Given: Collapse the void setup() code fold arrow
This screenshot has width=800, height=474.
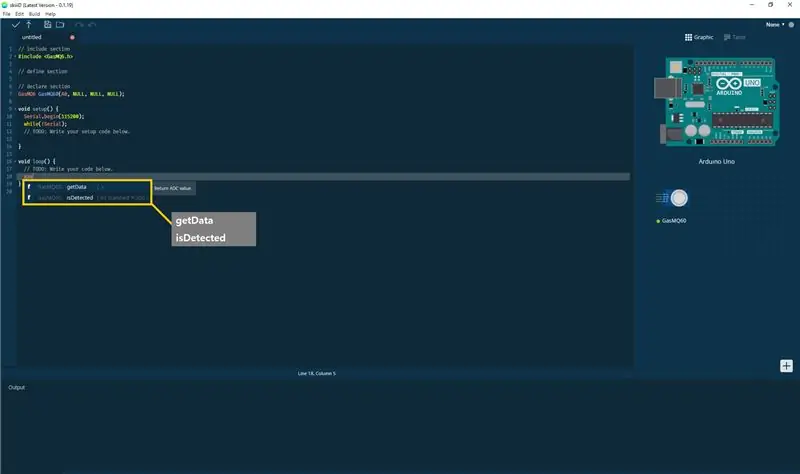Looking at the screenshot, I should point(15,109).
